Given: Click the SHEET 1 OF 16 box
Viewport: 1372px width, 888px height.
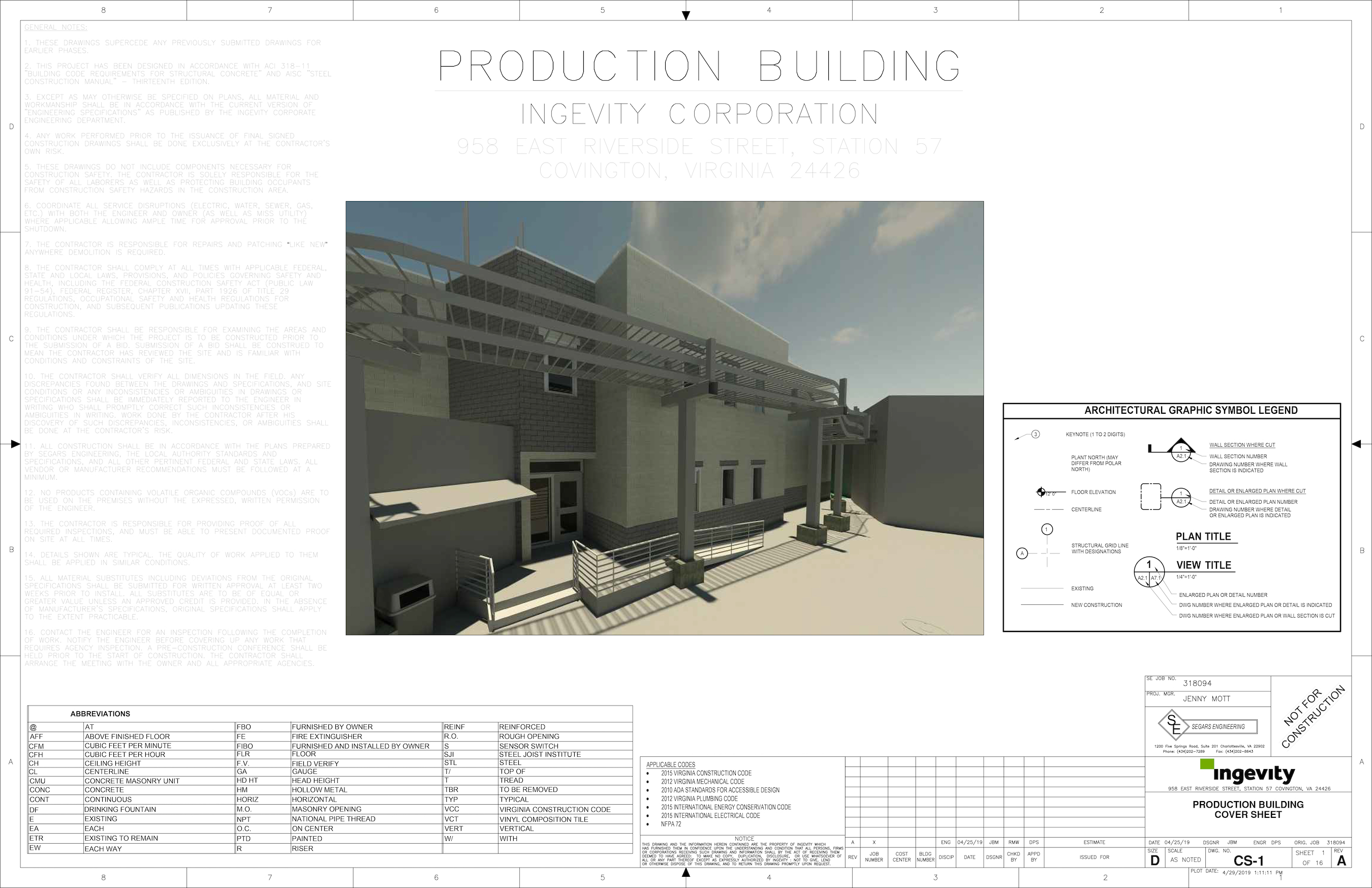Looking at the screenshot, I should point(1311,858).
